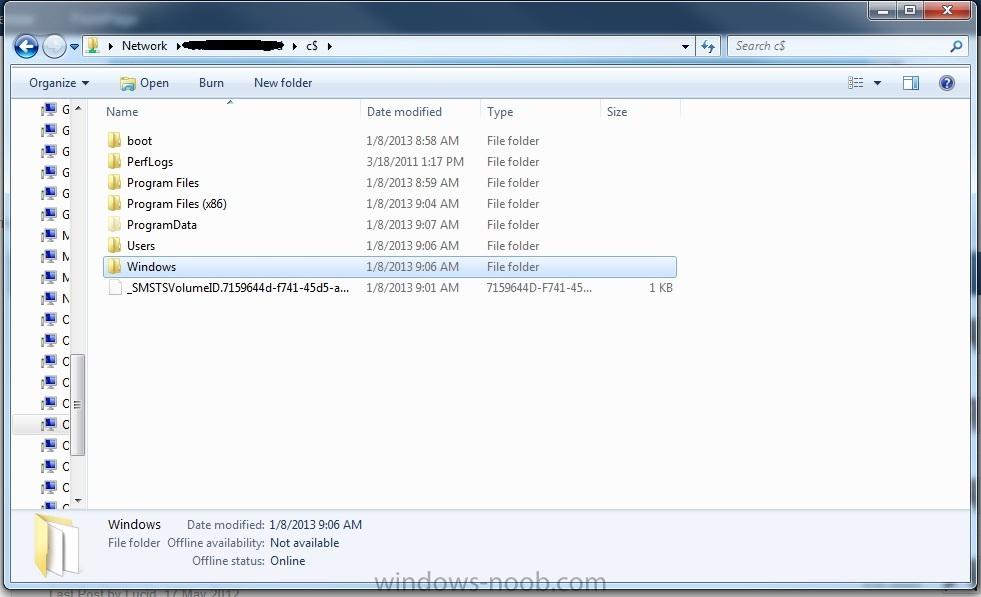Click Open in the command bar
This screenshot has width=981, height=597.
[x=145, y=83]
